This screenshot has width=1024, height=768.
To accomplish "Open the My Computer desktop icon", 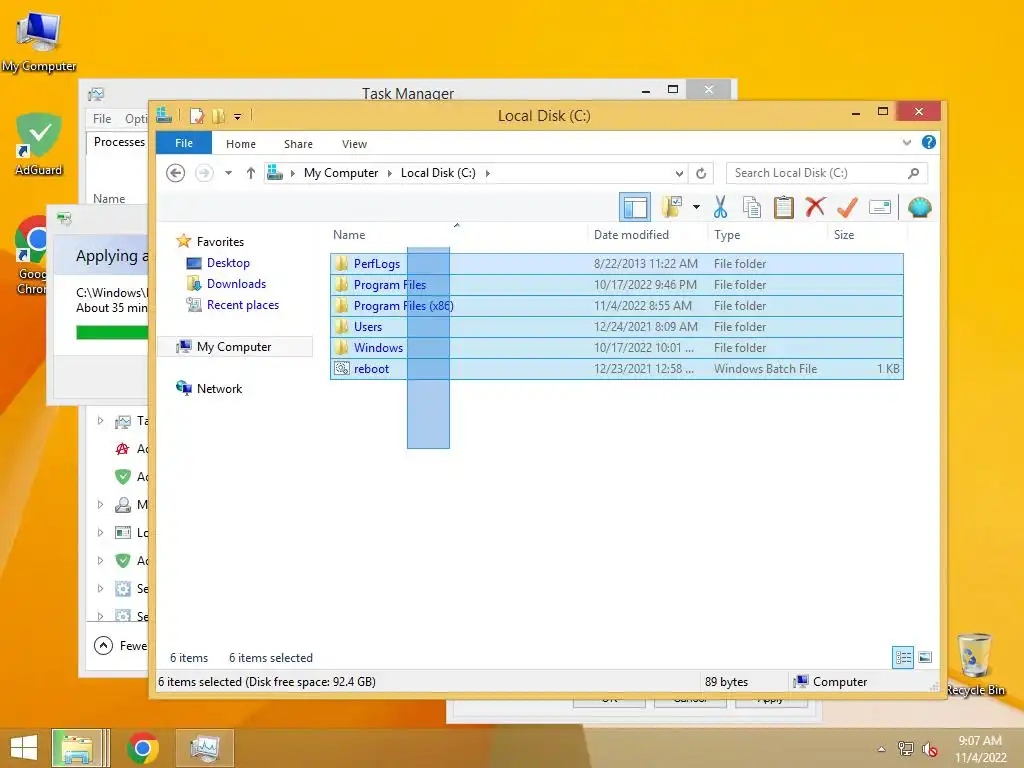I will [x=39, y=42].
